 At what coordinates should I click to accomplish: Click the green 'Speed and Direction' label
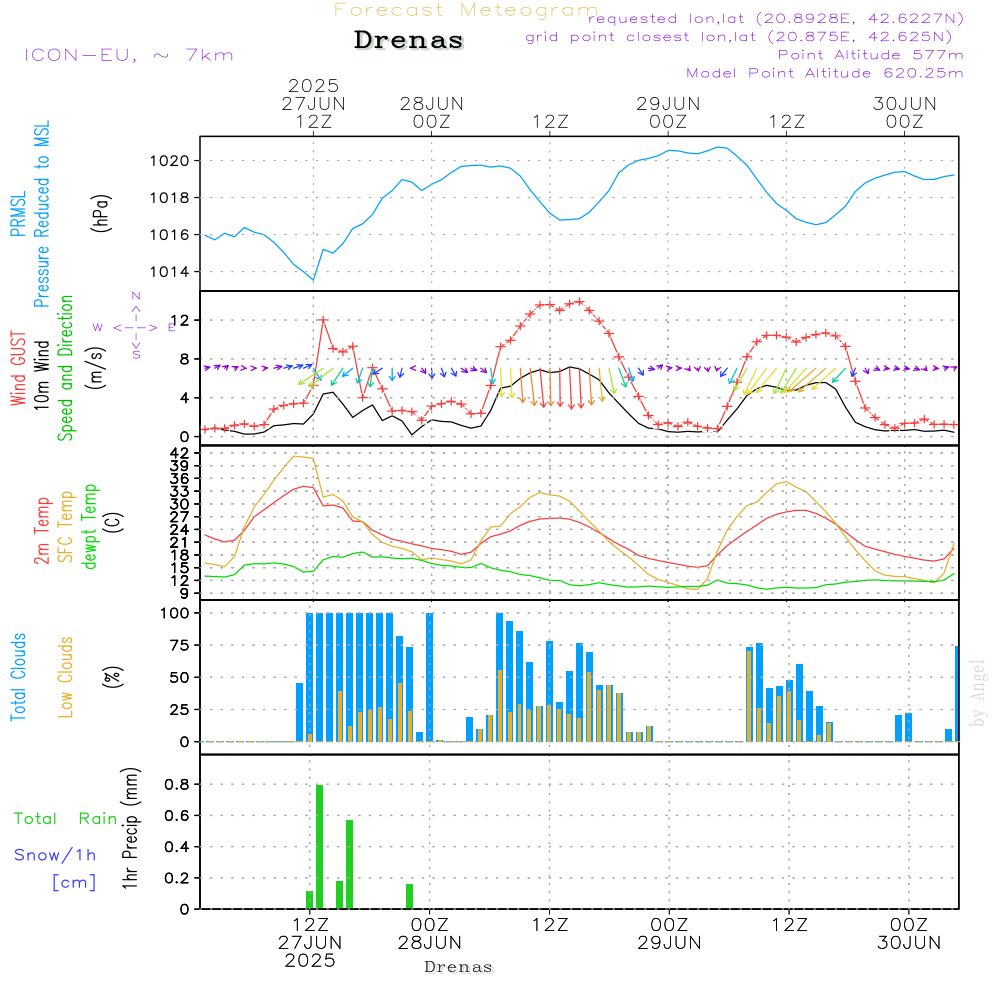click(65, 368)
